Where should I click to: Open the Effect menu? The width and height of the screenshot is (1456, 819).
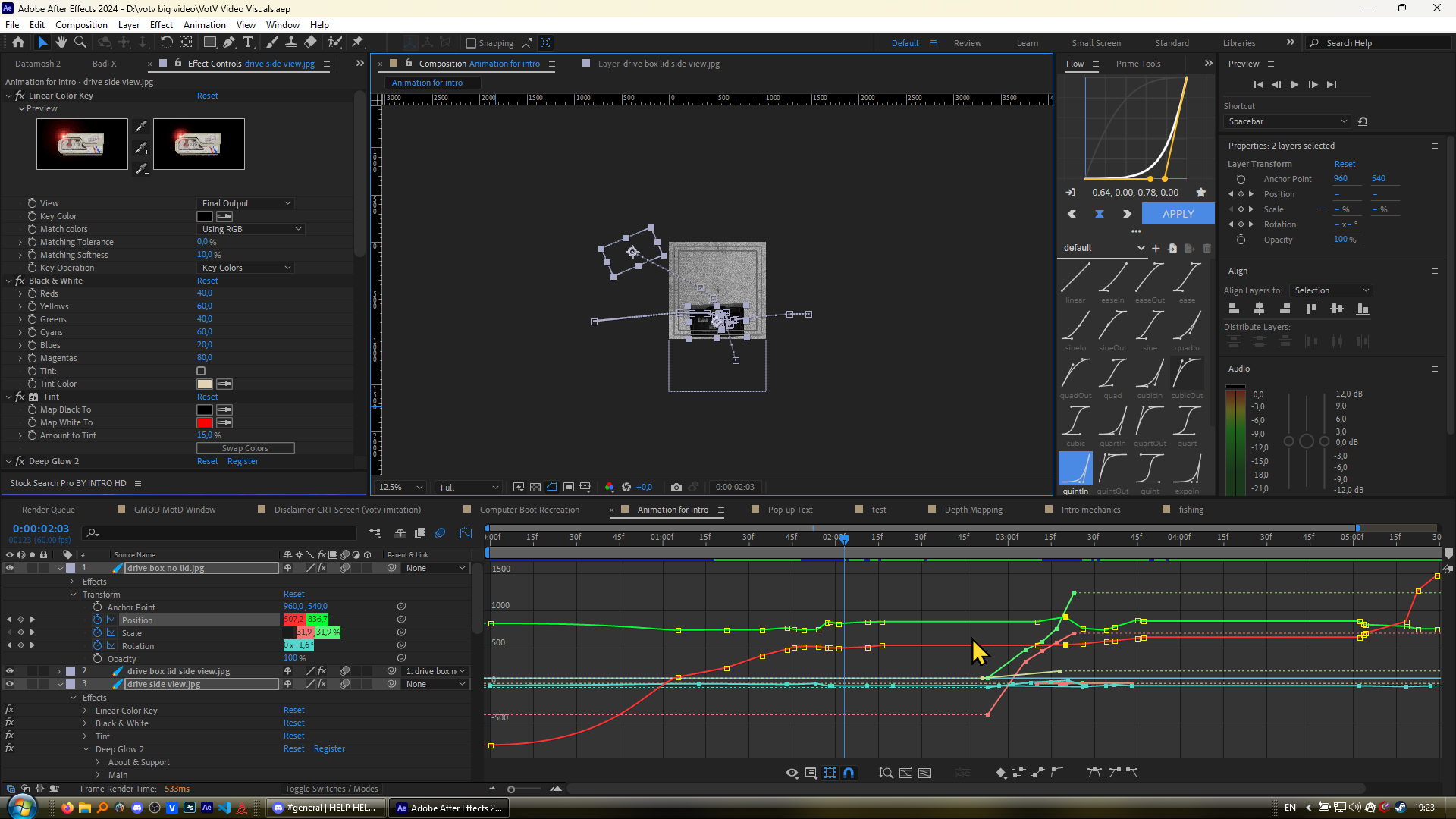click(162, 24)
